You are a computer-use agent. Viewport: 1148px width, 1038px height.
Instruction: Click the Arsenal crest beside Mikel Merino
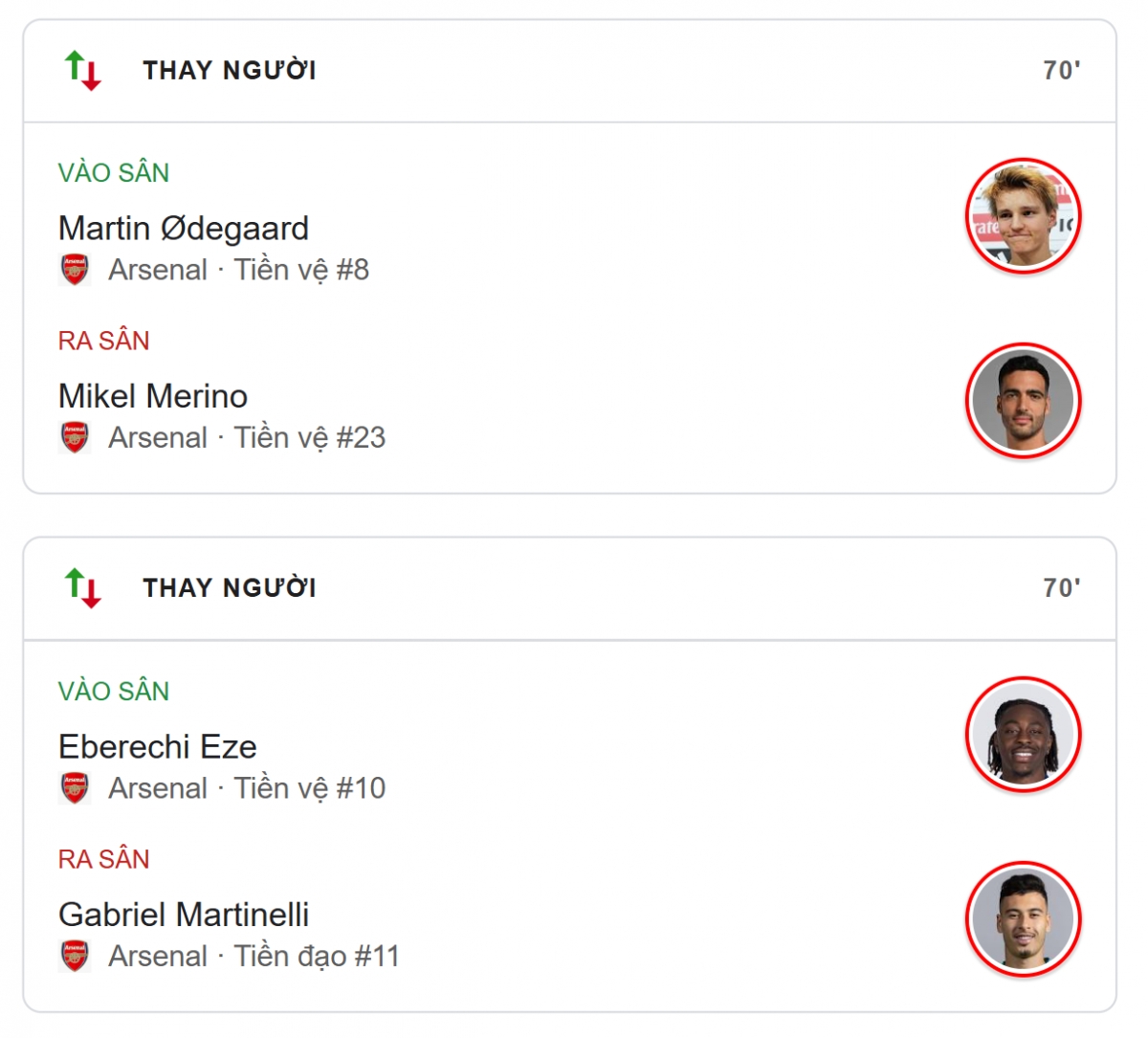coord(75,437)
